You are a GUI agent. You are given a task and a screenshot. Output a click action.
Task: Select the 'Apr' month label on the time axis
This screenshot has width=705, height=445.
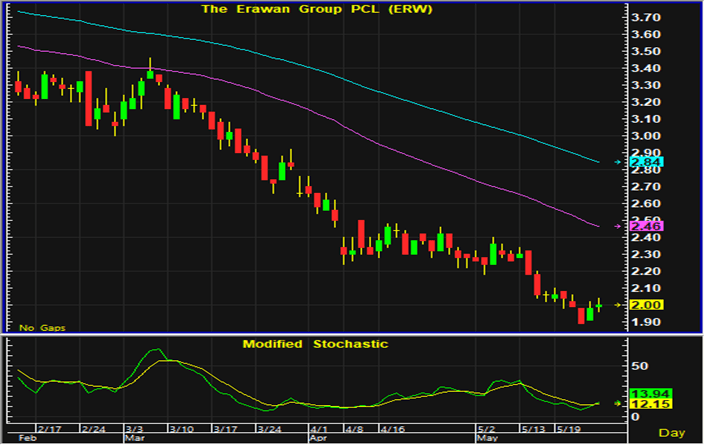pyautogui.click(x=318, y=438)
